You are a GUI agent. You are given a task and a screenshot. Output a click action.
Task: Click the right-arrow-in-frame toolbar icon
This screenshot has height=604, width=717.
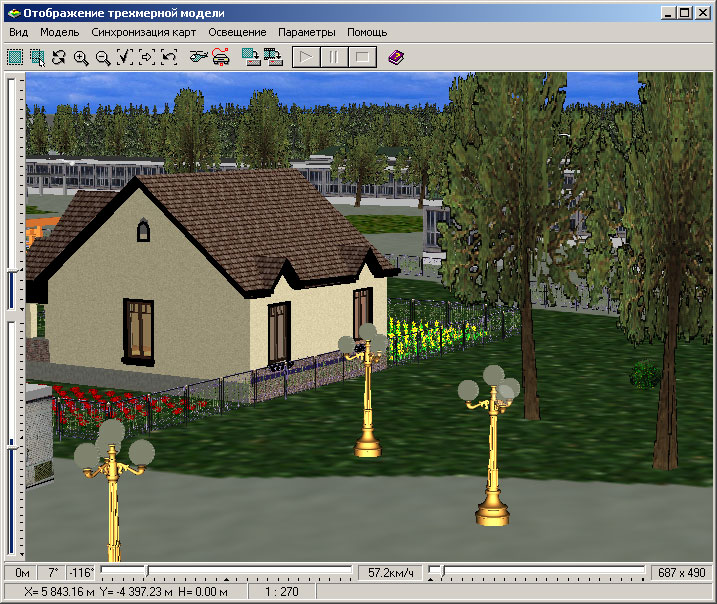coord(147,58)
